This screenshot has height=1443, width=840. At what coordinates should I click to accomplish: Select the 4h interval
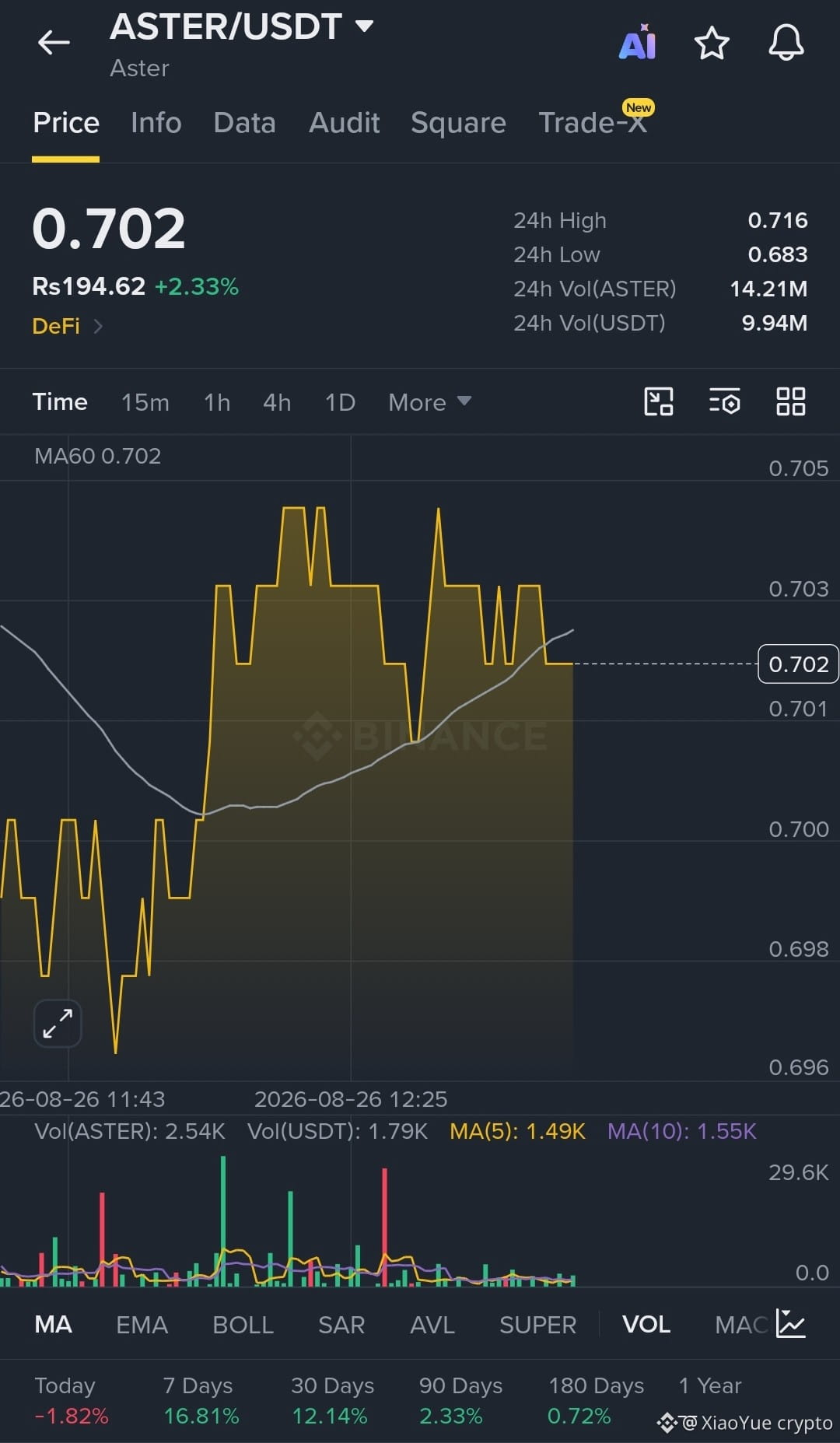coord(277,402)
